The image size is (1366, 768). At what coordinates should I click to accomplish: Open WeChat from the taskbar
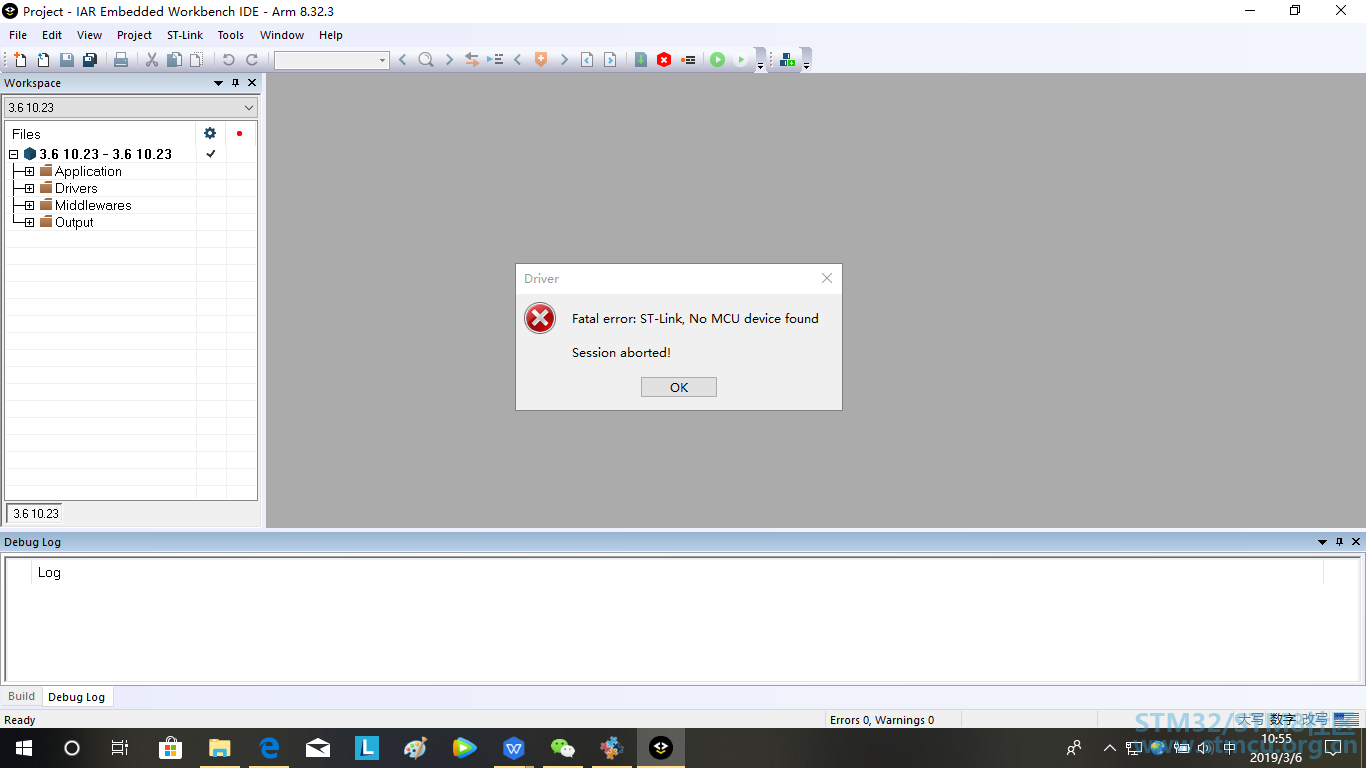(x=563, y=748)
